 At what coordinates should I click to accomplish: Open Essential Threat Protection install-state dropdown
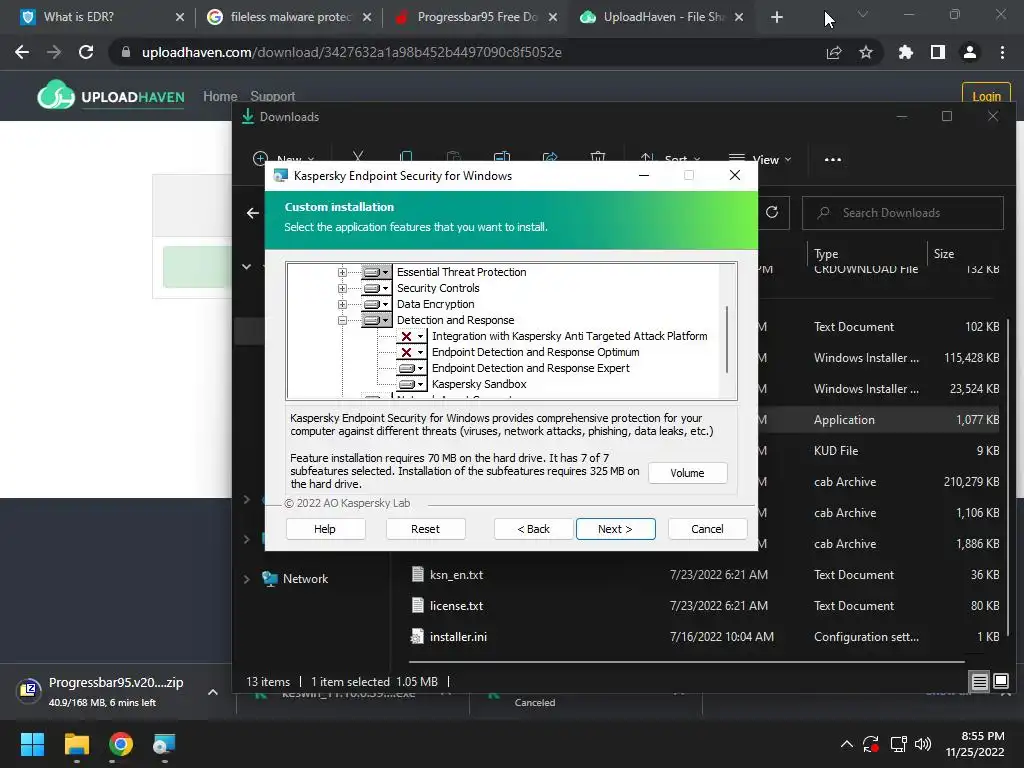(376, 272)
